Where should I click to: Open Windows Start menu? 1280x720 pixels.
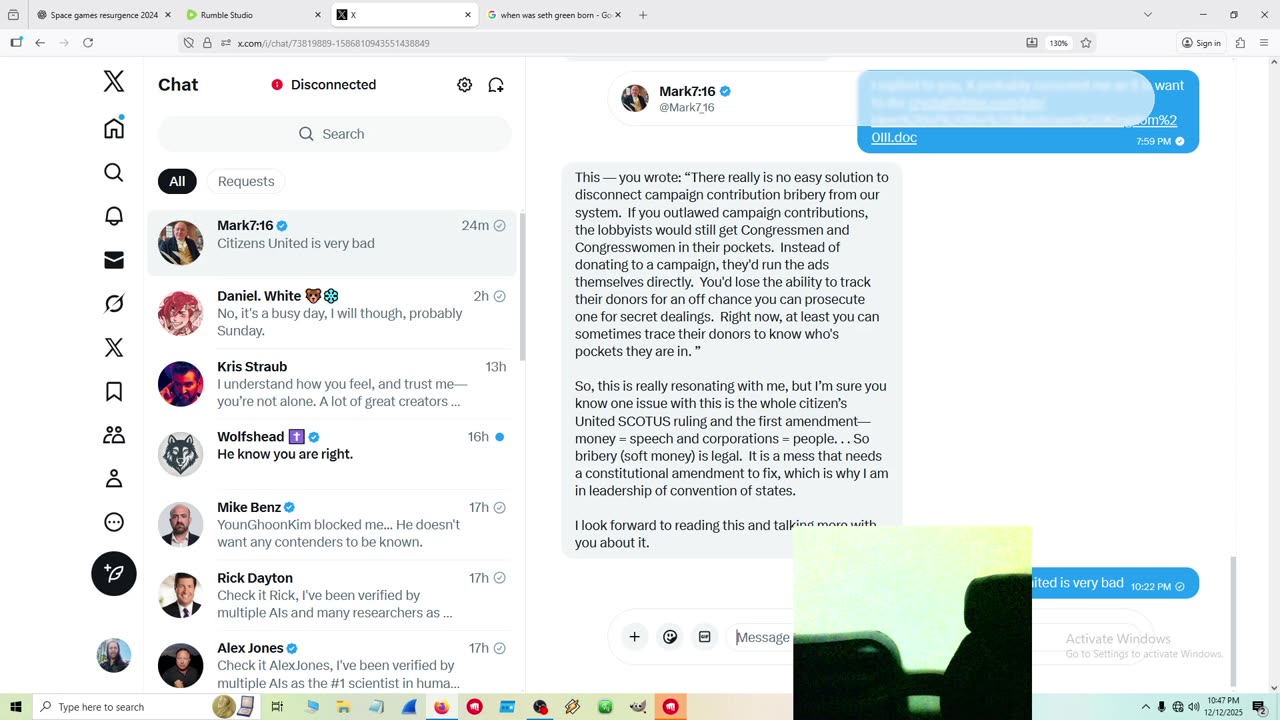point(16,707)
